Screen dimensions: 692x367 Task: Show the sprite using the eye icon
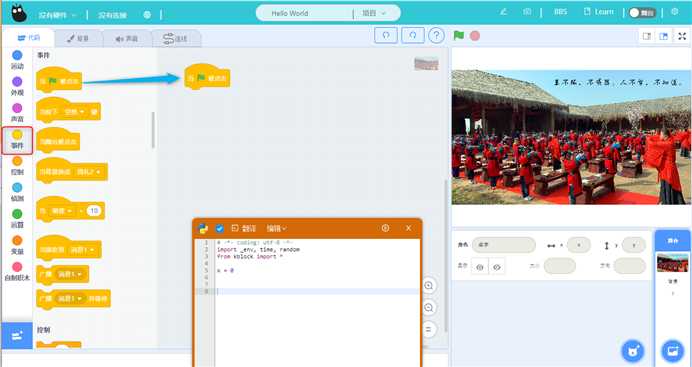[480, 267]
